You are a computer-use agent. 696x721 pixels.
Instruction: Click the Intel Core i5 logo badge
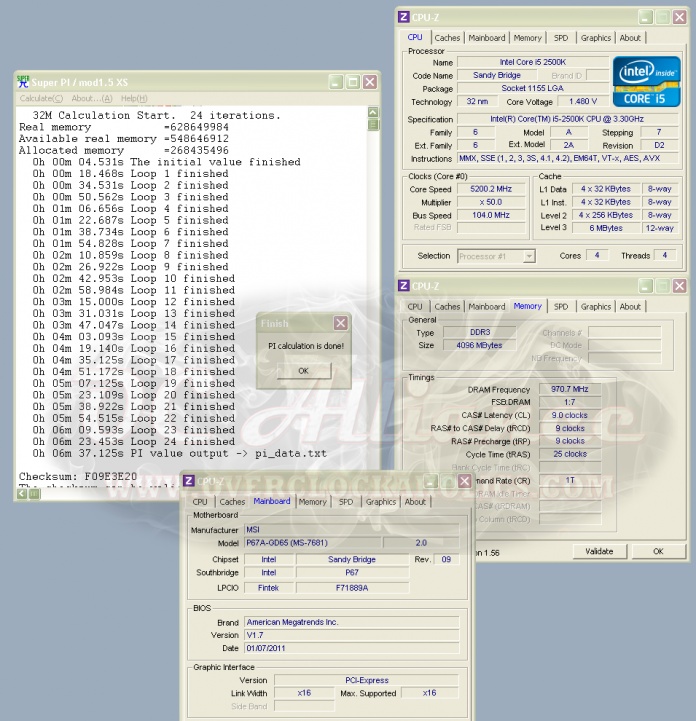pyautogui.click(x=646, y=81)
